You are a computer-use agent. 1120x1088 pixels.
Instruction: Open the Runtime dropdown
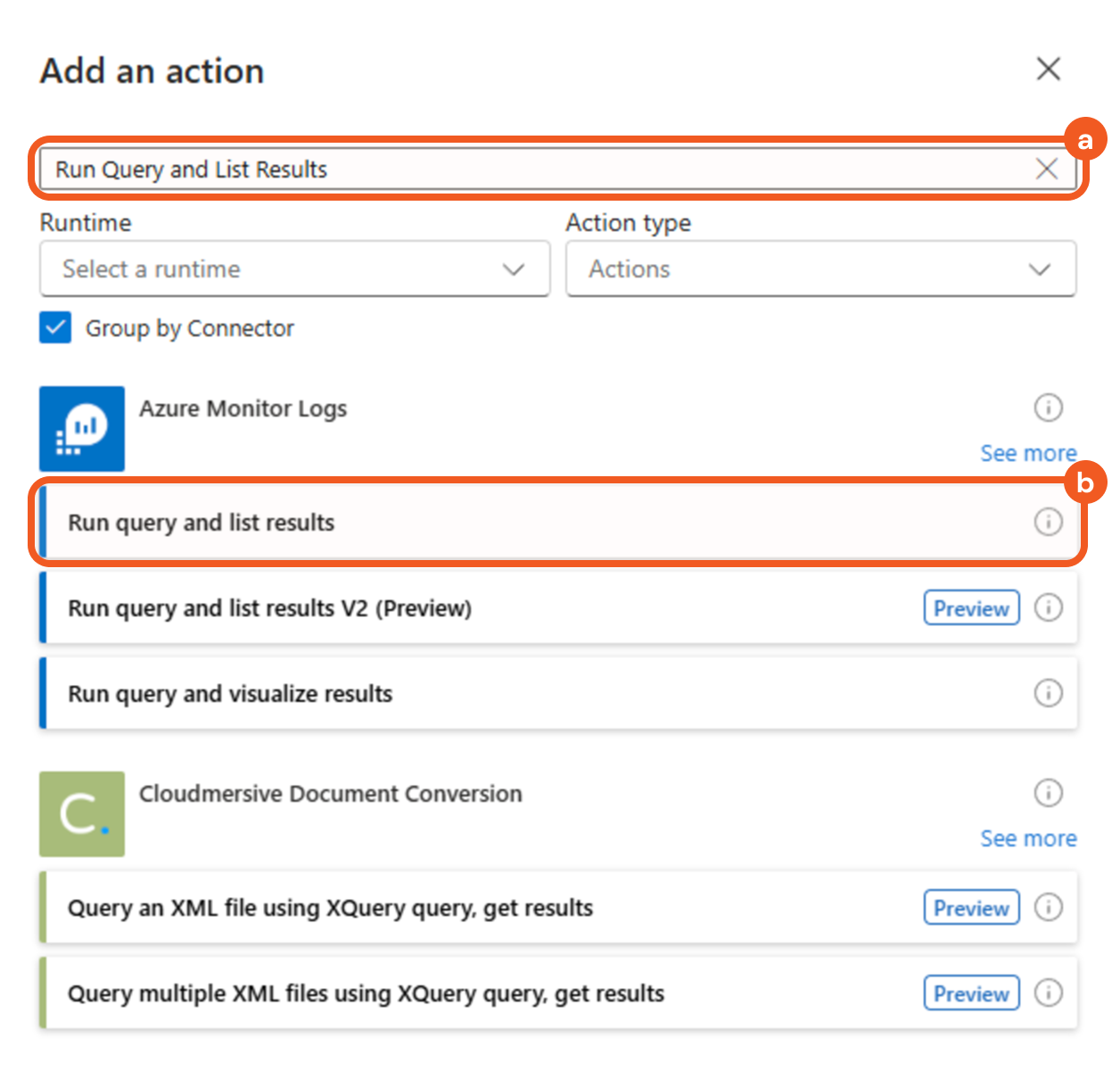tap(294, 268)
